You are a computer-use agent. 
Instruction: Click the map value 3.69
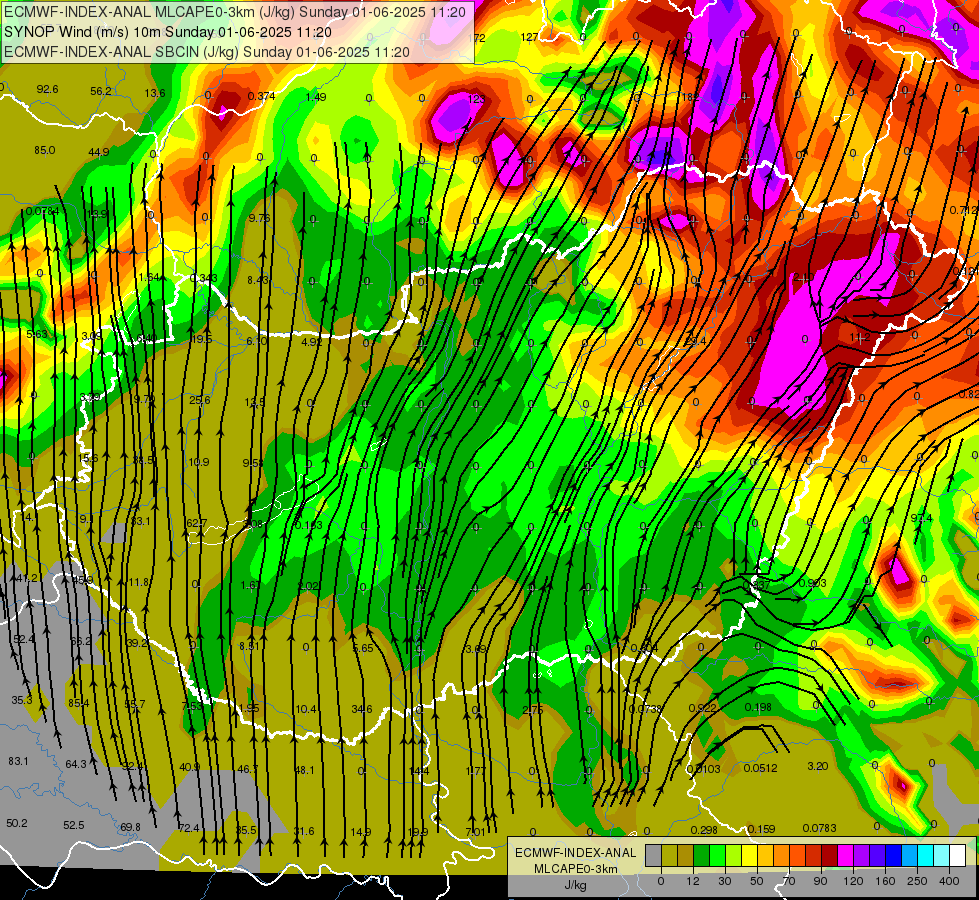pyautogui.click(x=476, y=650)
